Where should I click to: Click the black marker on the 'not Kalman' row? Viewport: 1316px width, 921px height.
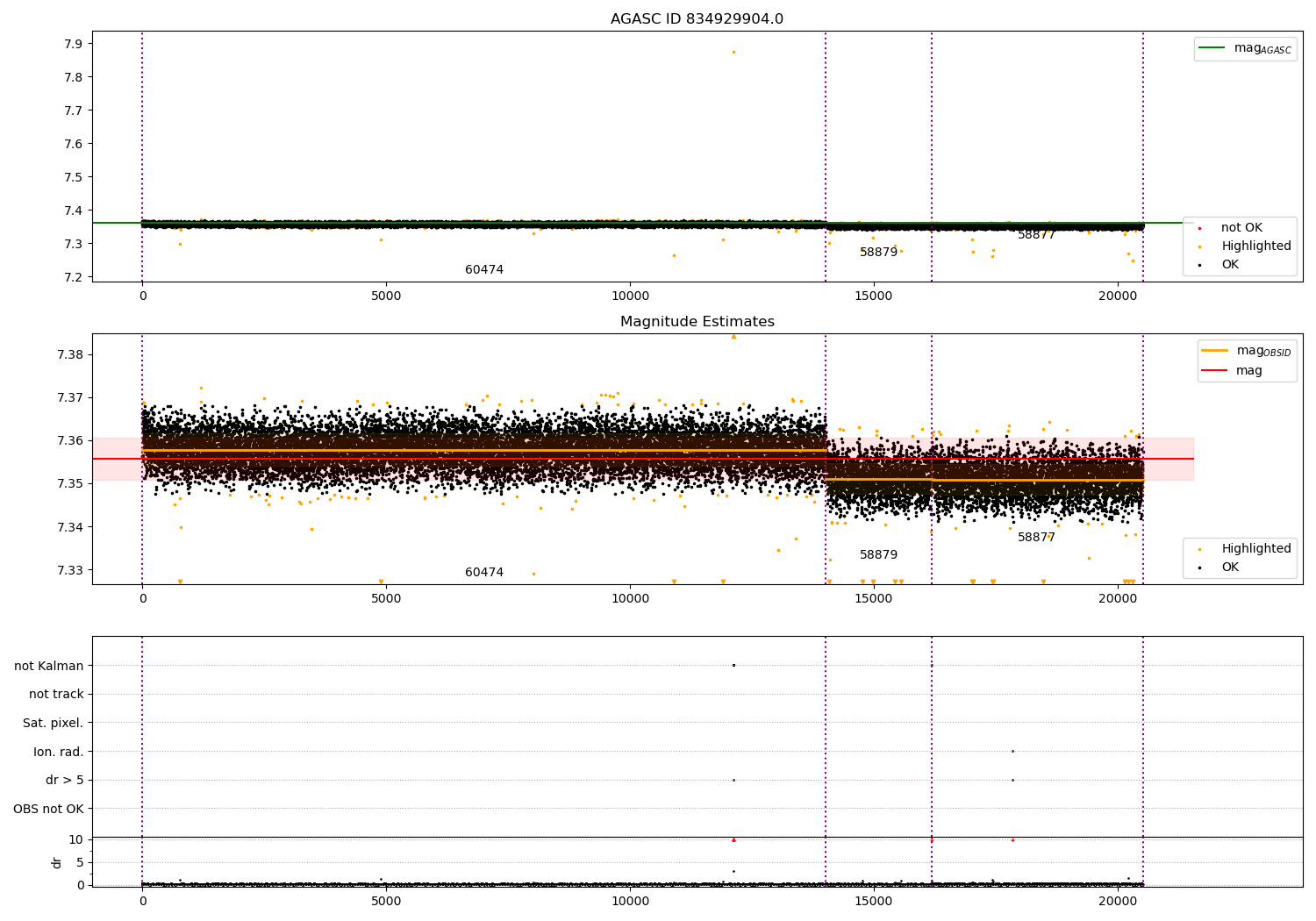click(x=733, y=665)
